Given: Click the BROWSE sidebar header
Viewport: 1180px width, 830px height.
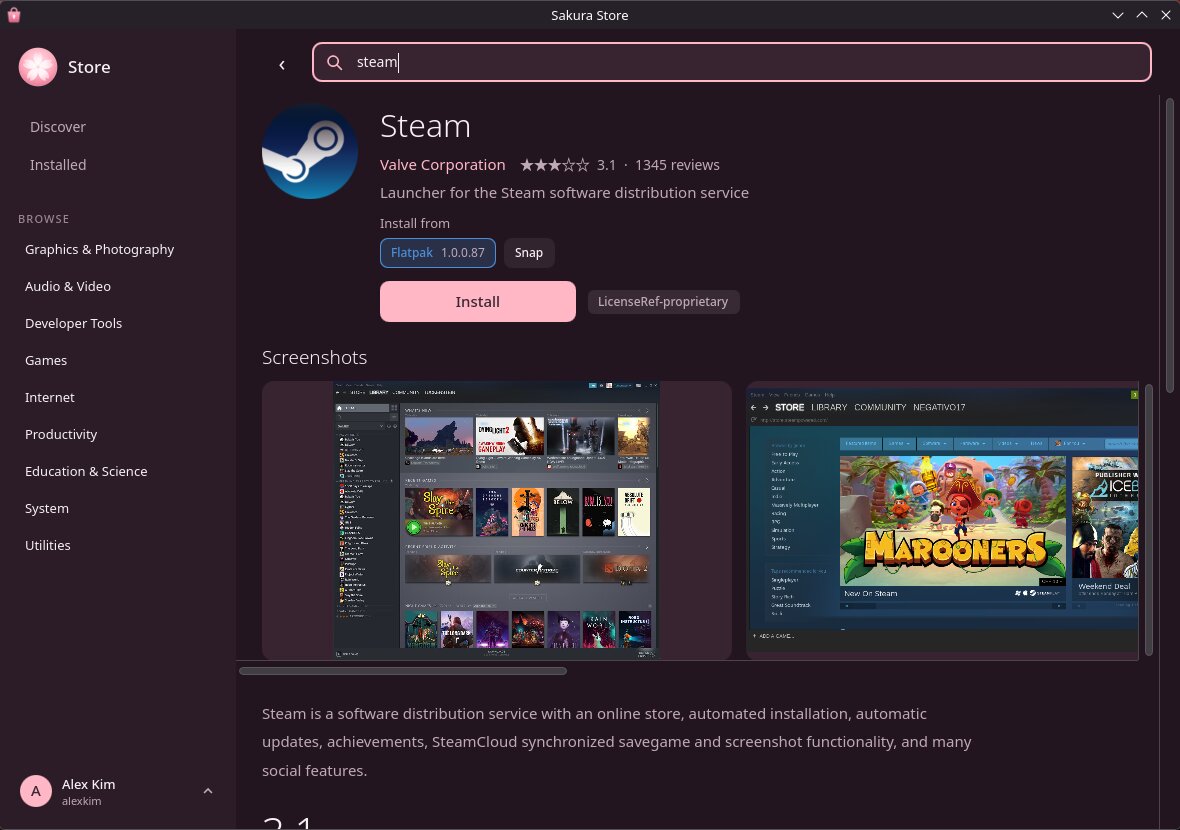Looking at the screenshot, I should coord(44,219).
